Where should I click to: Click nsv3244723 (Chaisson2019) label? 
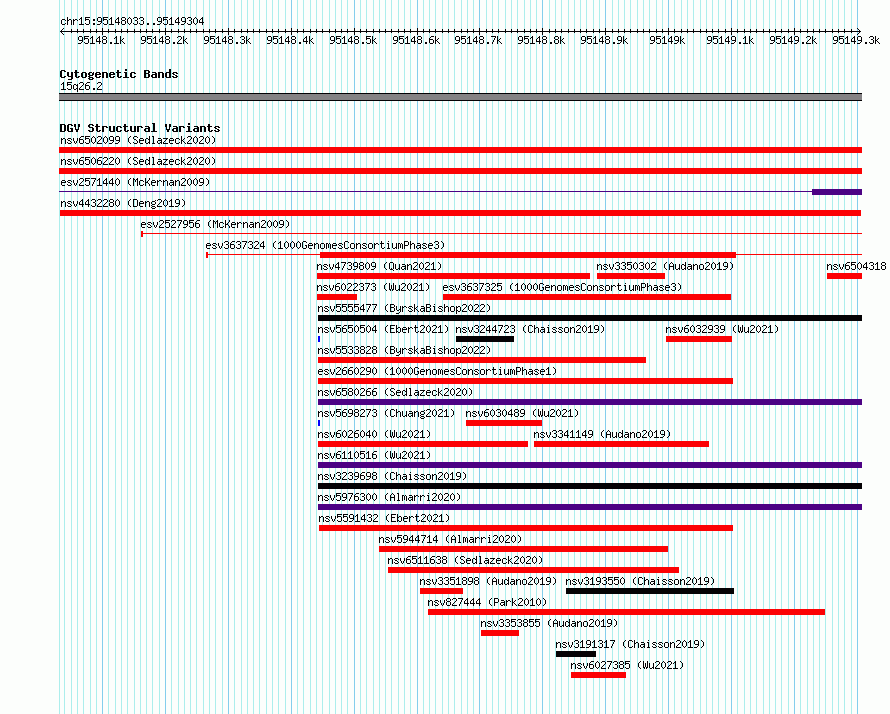(x=530, y=329)
